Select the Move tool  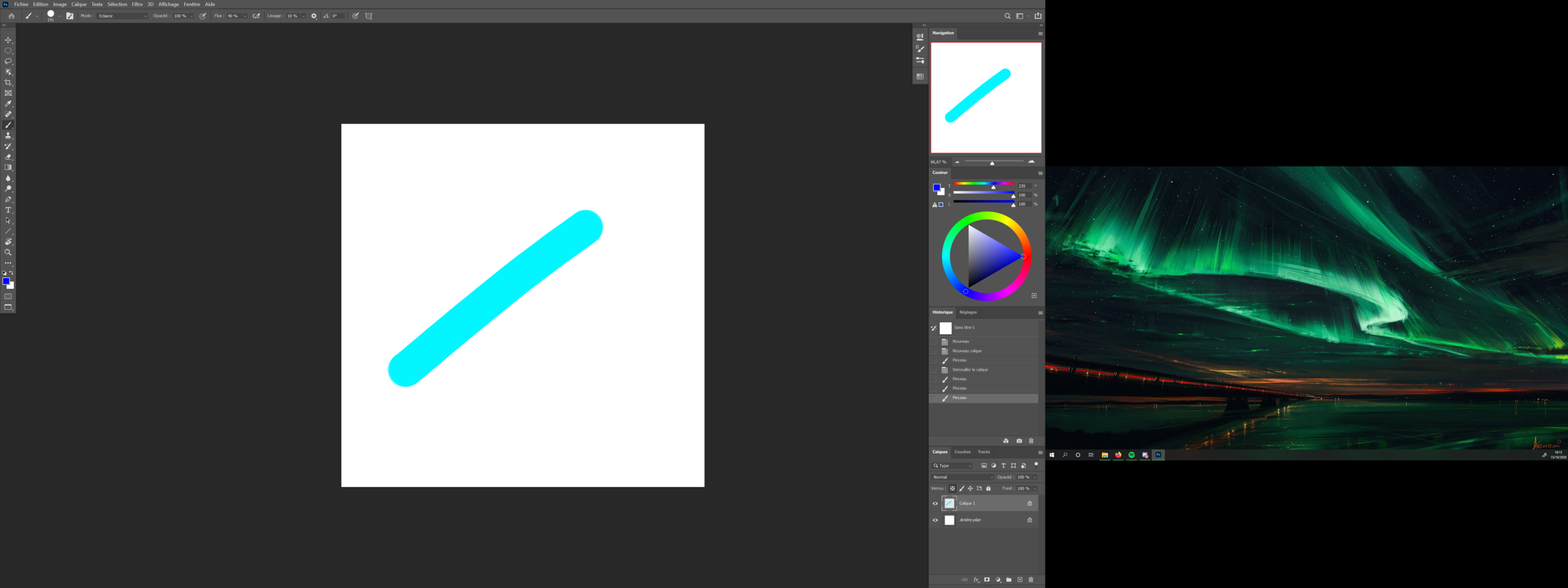tap(8, 40)
